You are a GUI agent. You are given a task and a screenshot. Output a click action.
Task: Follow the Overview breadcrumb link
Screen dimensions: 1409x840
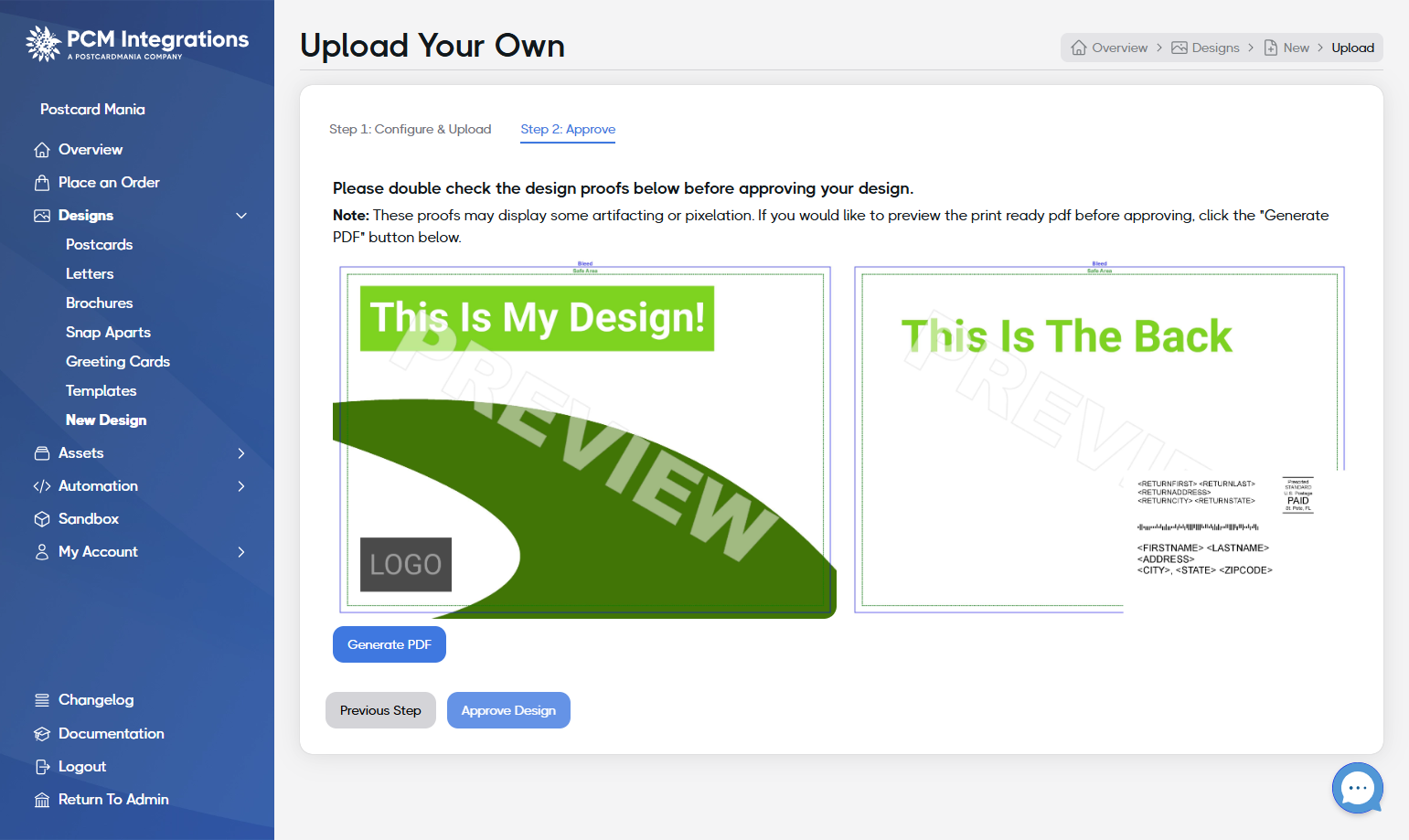(x=1119, y=48)
